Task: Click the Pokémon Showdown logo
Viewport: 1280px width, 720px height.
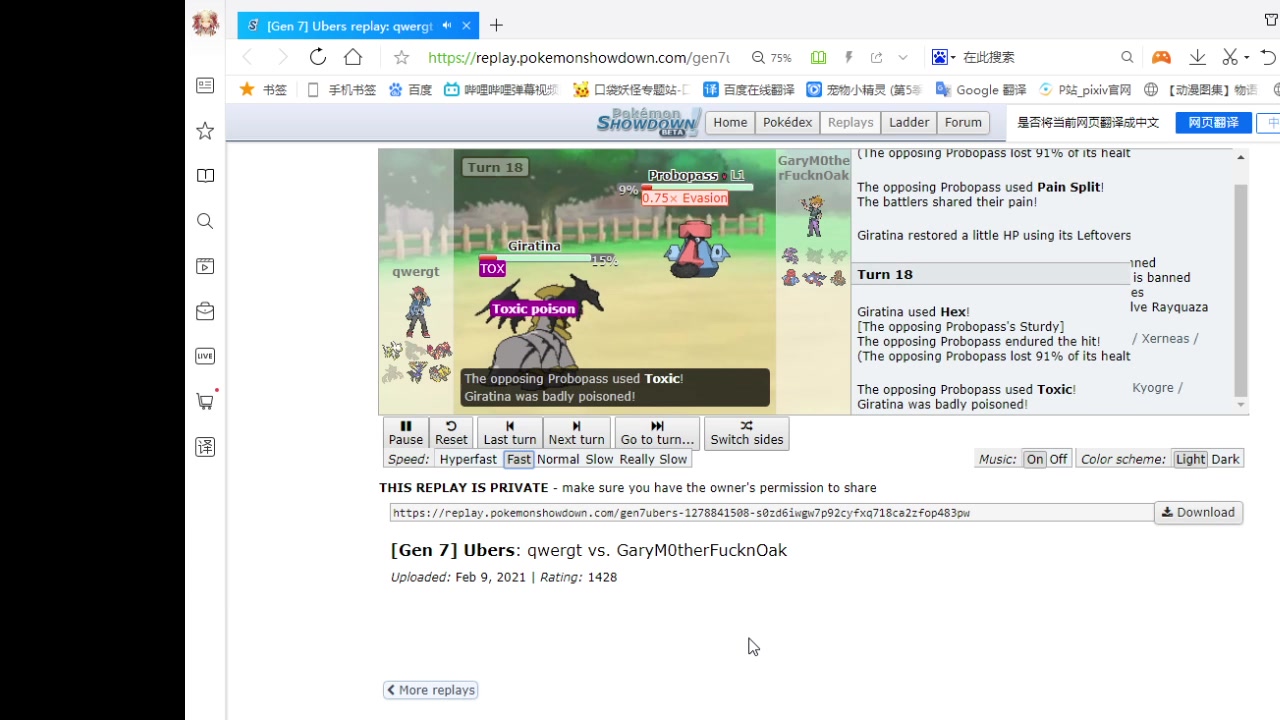Action: [648, 122]
